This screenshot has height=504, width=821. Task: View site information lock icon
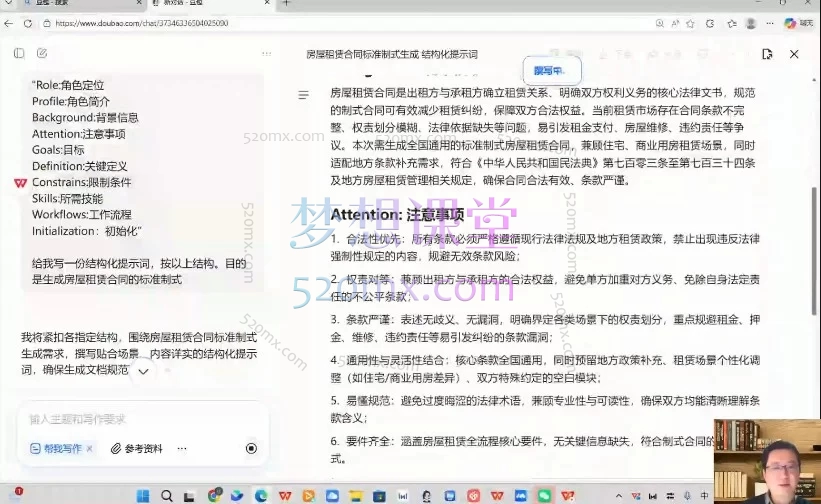click(x=47, y=24)
